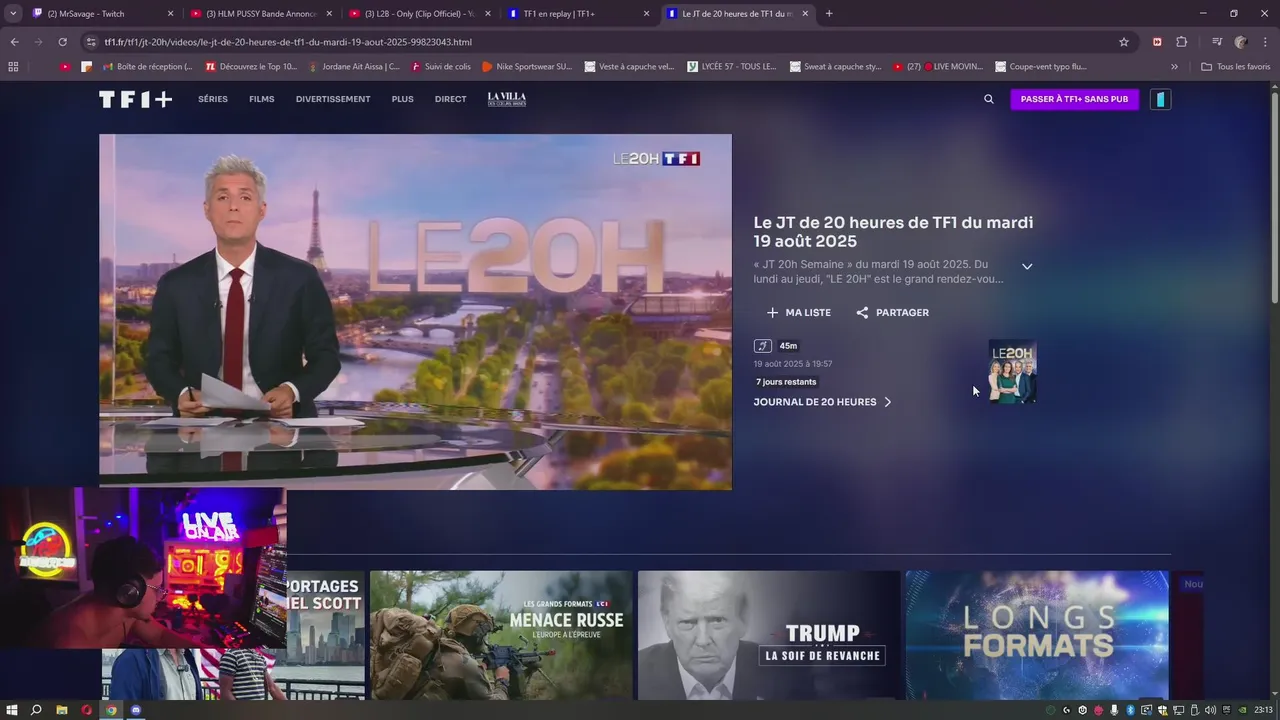Open Windows taskbar search

click(x=37, y=710)
